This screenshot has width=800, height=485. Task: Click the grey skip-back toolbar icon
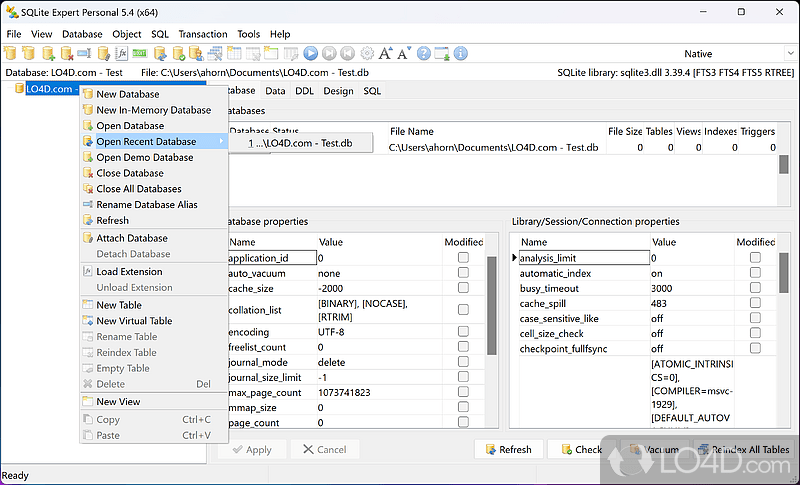tap(348, 53)
